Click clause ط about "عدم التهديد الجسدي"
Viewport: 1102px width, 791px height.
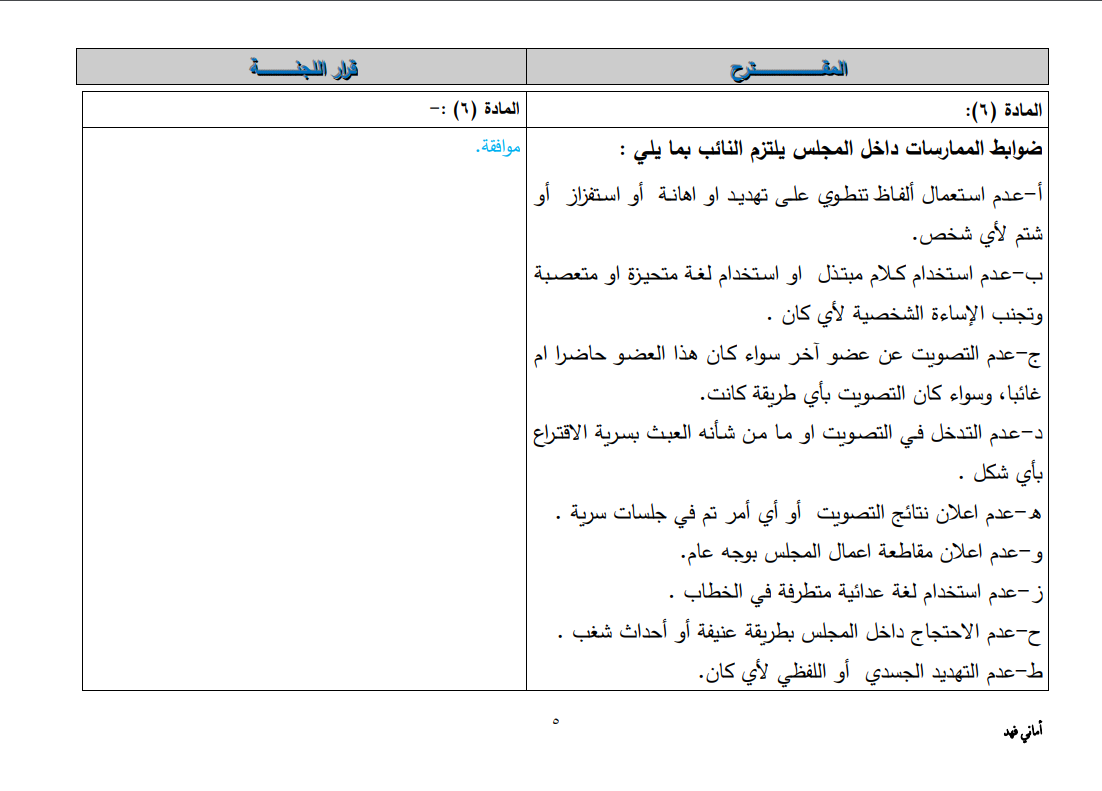[870, 672]
